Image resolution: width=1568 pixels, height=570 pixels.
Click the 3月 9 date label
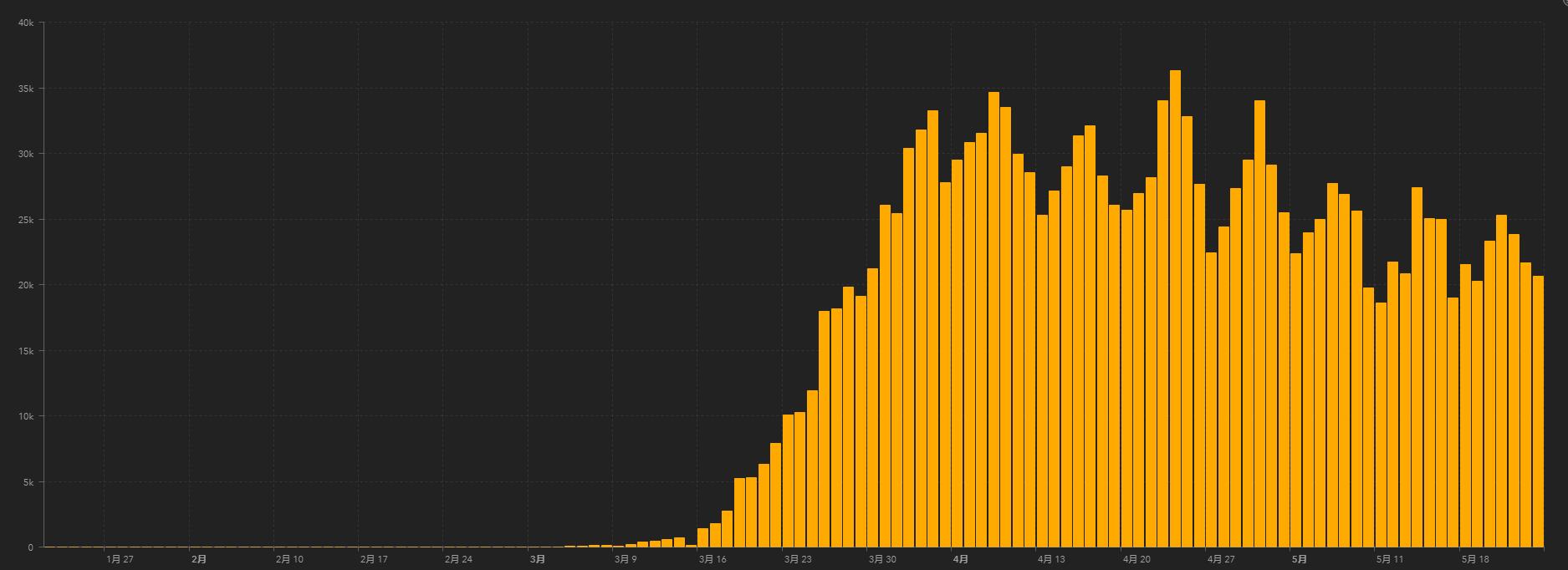point(626,559)
